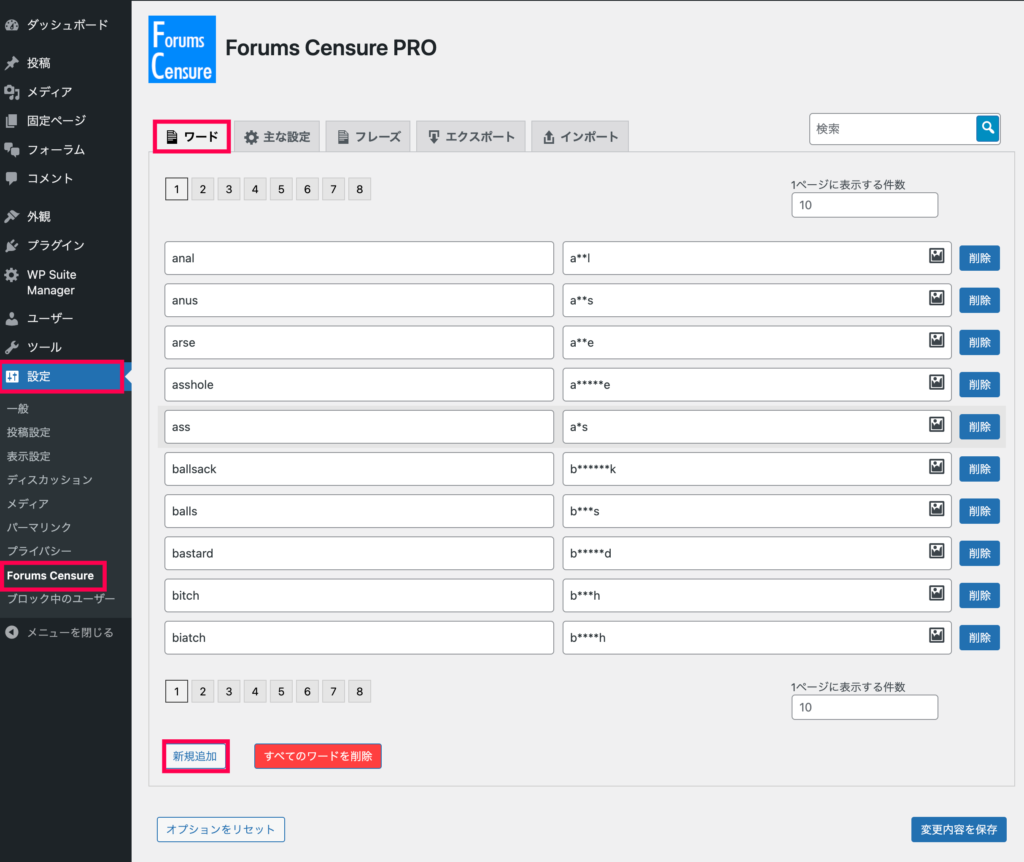Open the top-level メディア sidebar menu
Image resolution: width=1024 pixels, height=862 pixels.
coord(65,92)
